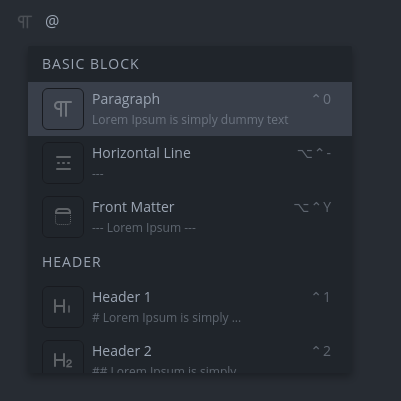The height and width of the screenshot is (401, 401).
Task: Click the paragraph pilcrow icon beside the @ text
Action: click(25, 22)
